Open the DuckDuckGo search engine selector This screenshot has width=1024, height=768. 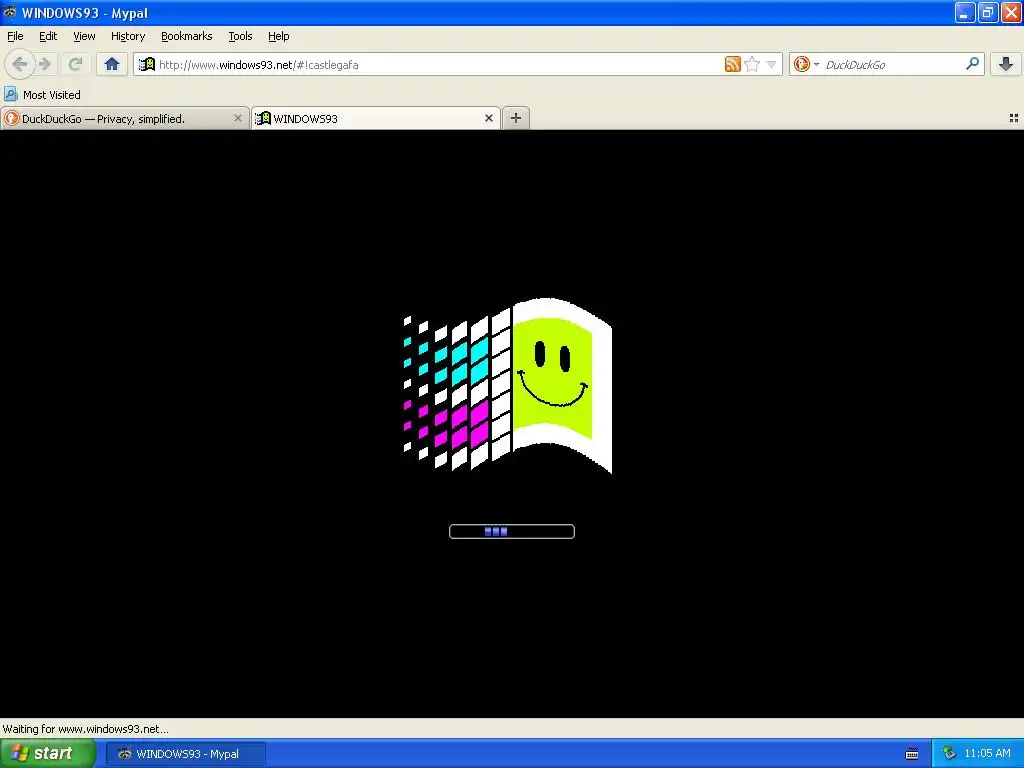point(806,64)
